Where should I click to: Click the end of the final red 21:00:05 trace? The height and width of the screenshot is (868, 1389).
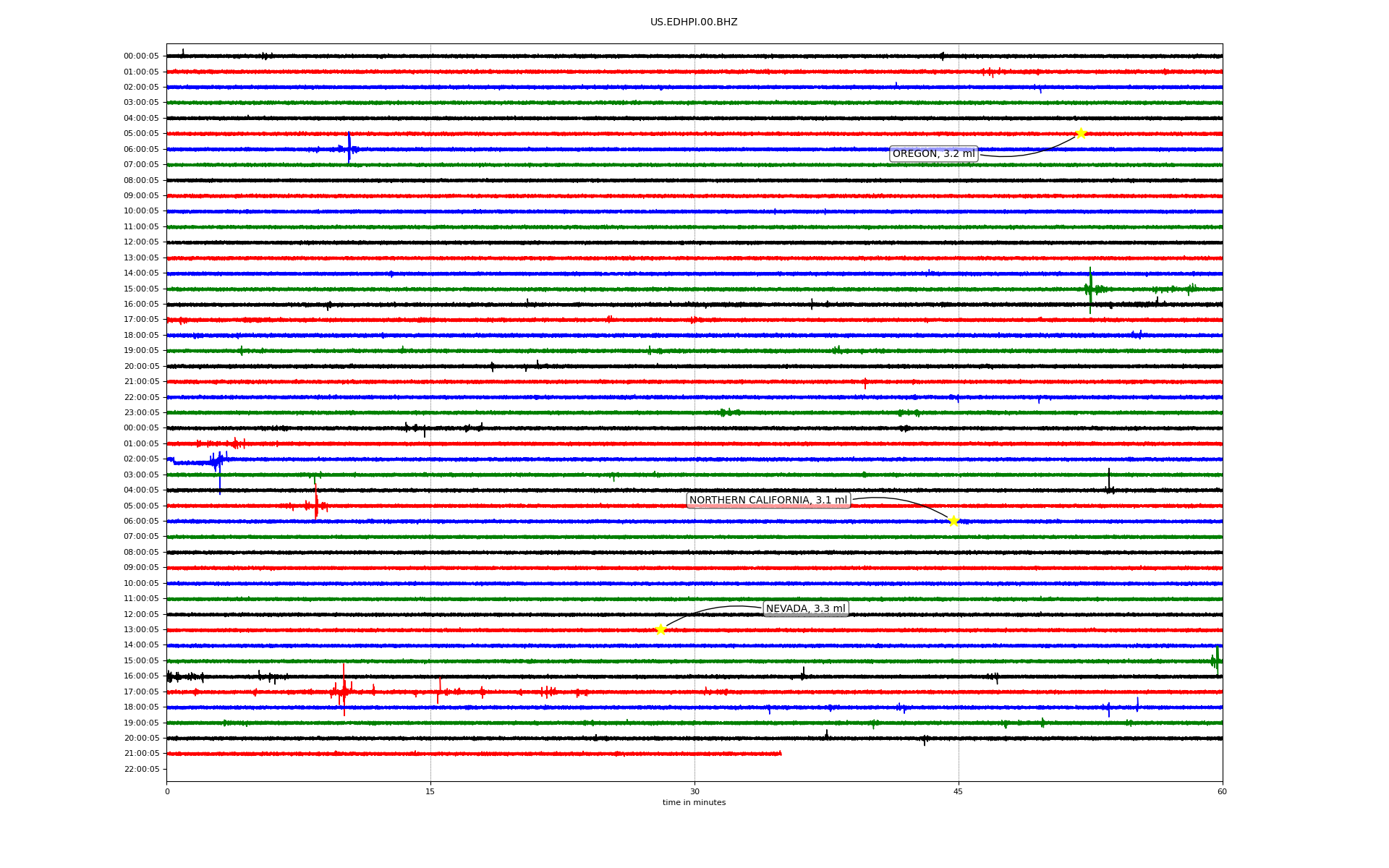pos(780,754)
